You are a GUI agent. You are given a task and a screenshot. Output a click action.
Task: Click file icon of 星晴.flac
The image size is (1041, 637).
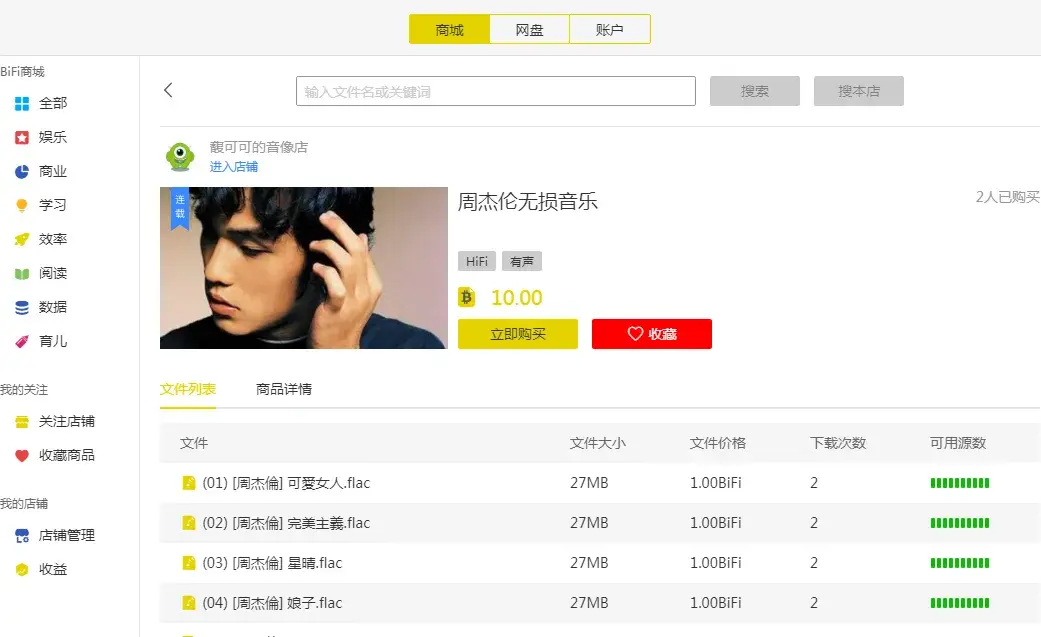point(189,563)
